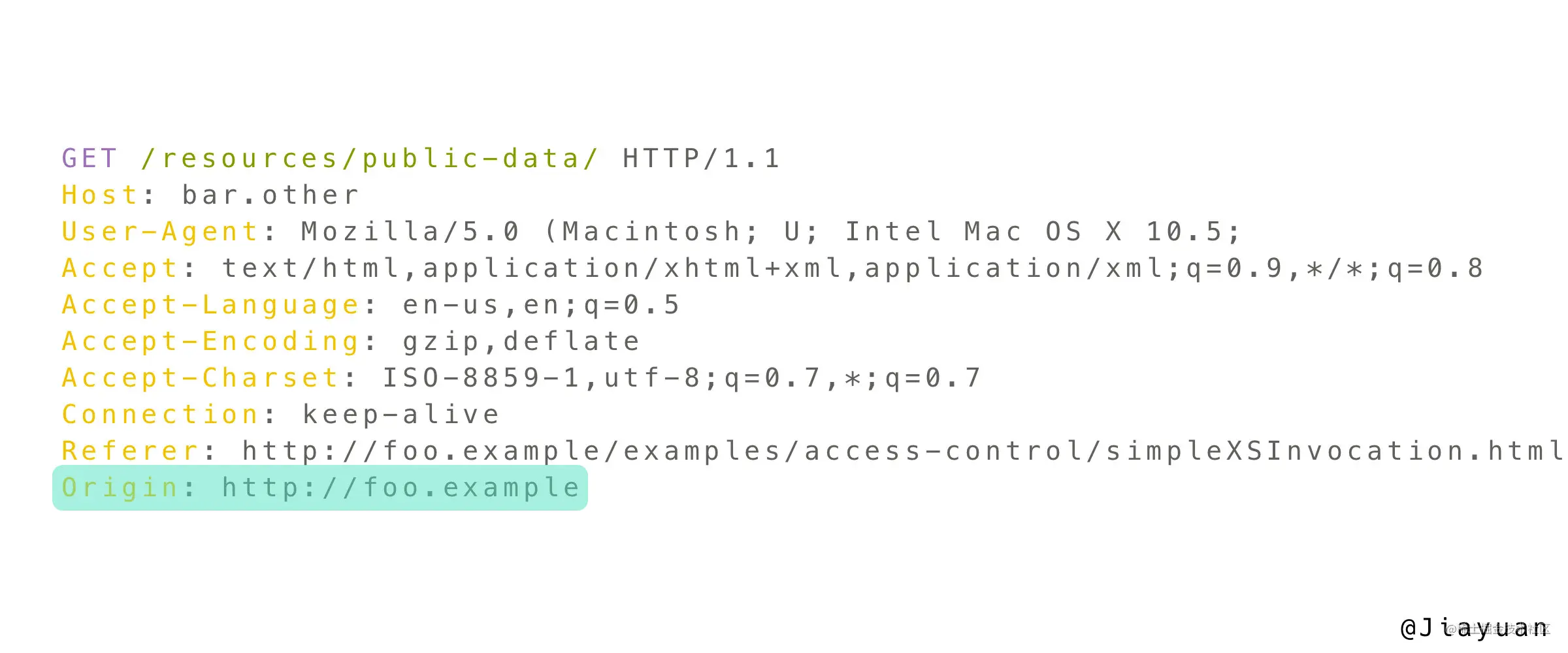Screen dimensions: 1568x653
Task: Click the gzip,deflate value
Action: click(521, 342)
